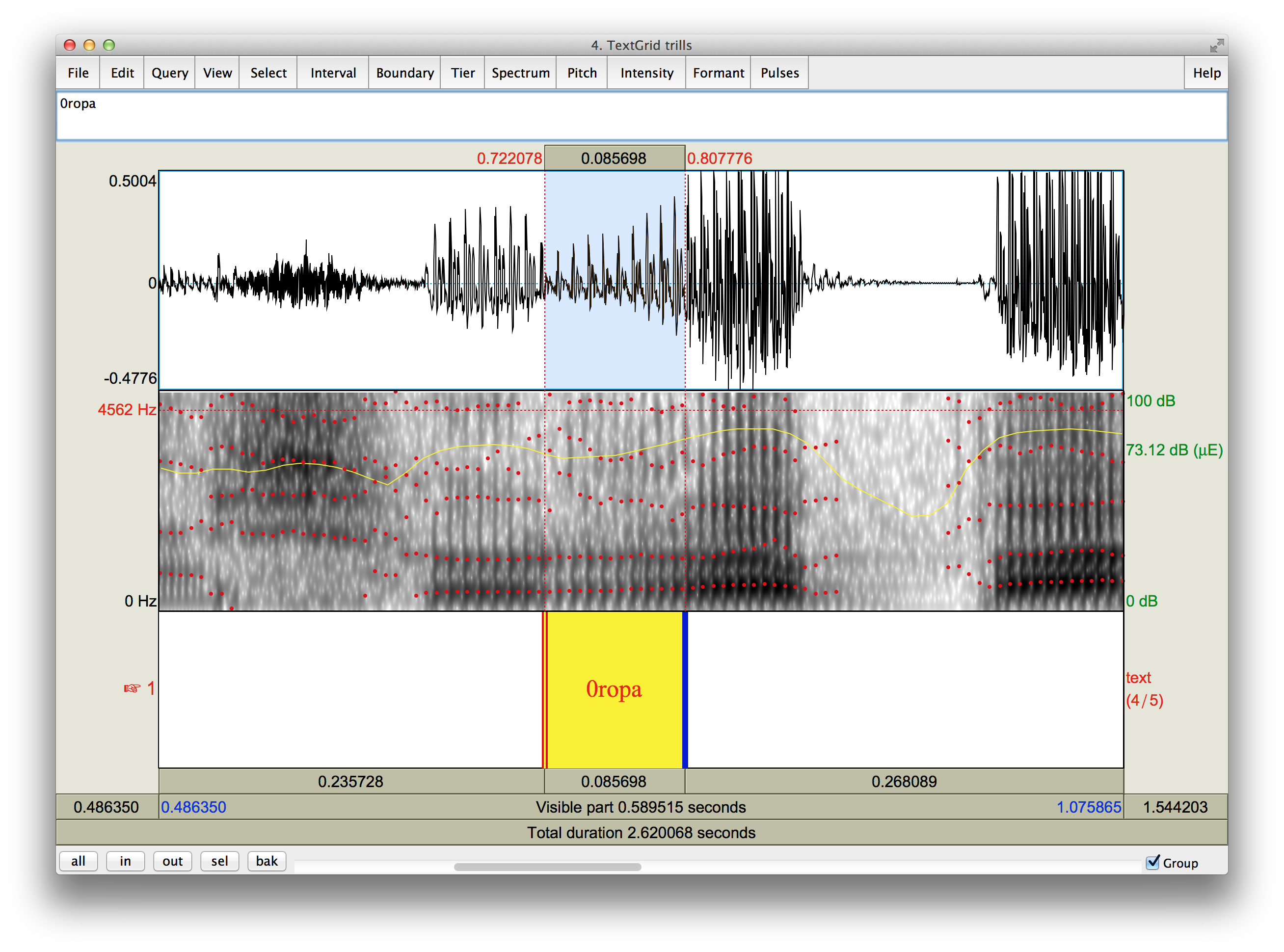The image size is (1284, 952).
Task: Select the yellow 0ropa interval in tier
Action: coord(615,690)
